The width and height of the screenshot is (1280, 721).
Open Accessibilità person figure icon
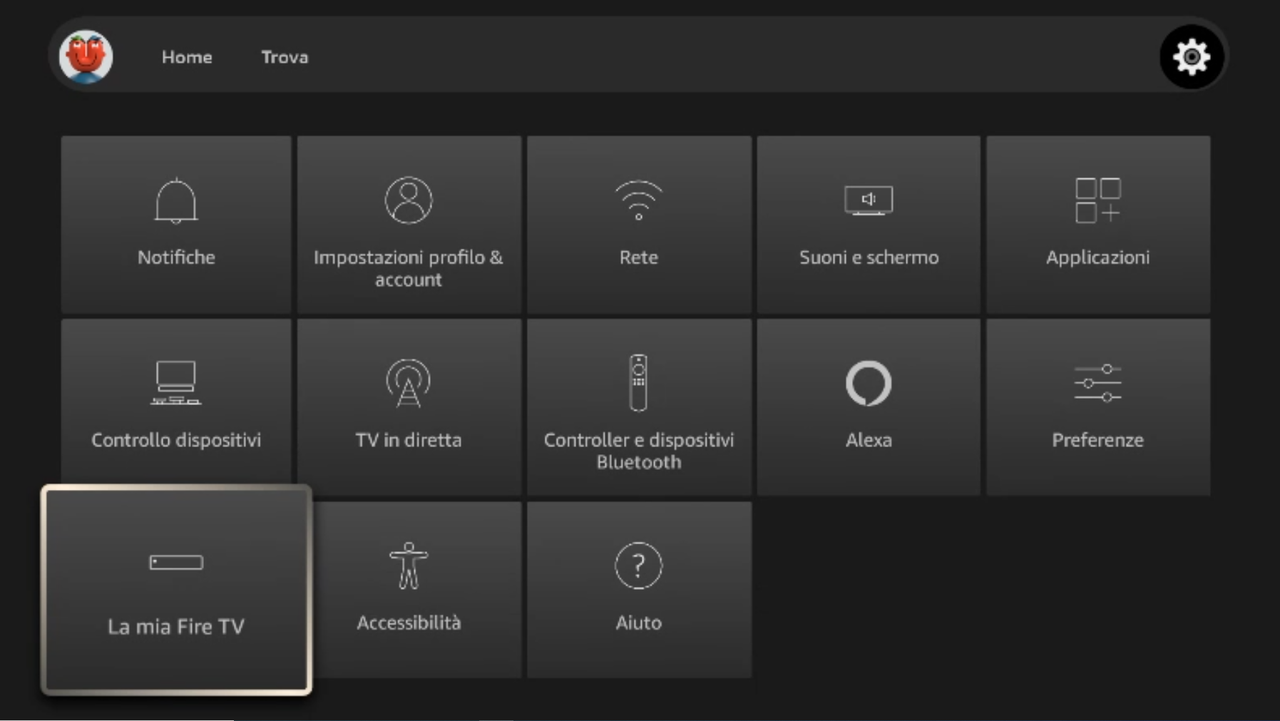coord(409,565)
